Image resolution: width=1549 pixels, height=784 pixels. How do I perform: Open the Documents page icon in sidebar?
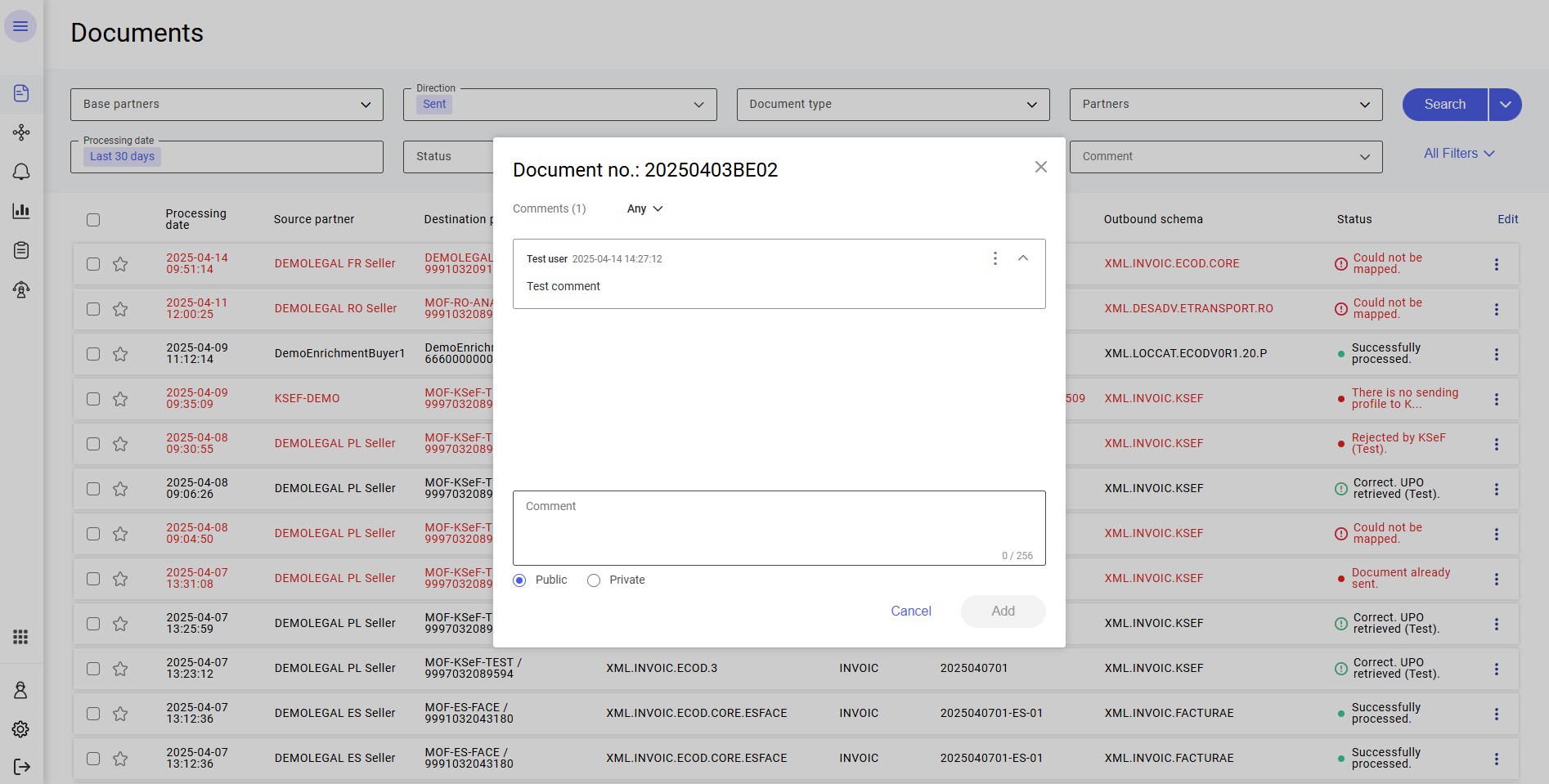point(21,93)
